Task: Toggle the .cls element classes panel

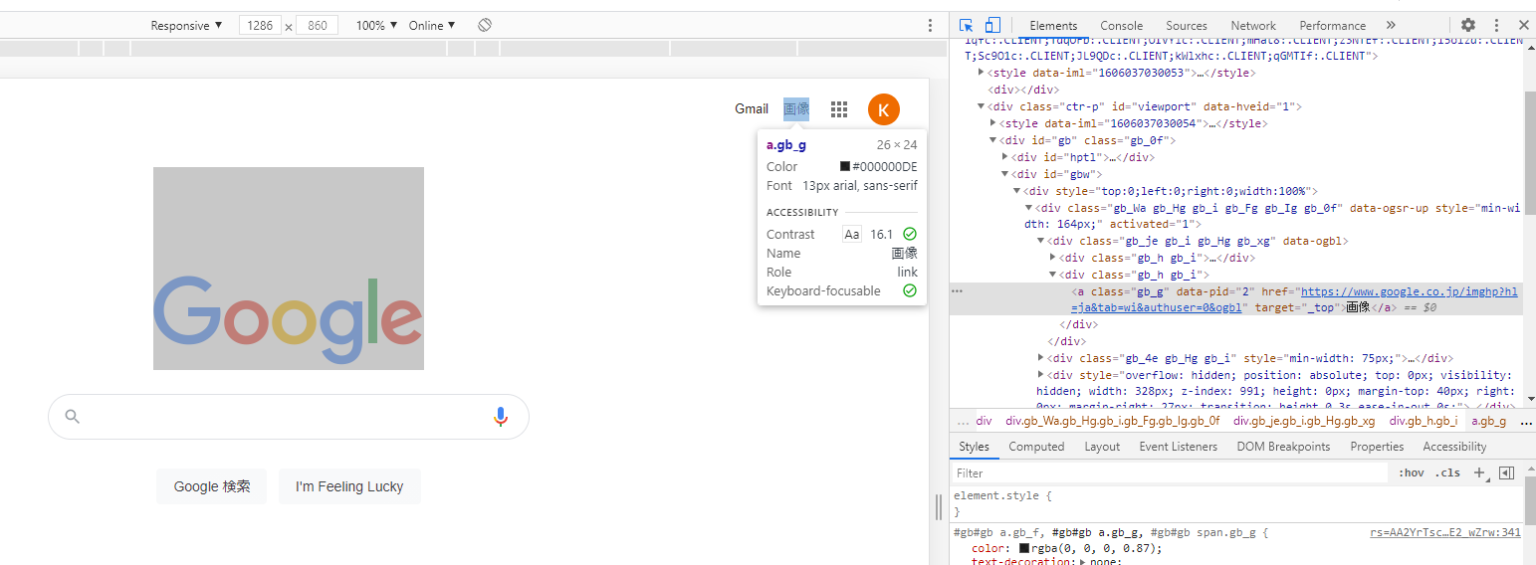Action: point(1447,473)
